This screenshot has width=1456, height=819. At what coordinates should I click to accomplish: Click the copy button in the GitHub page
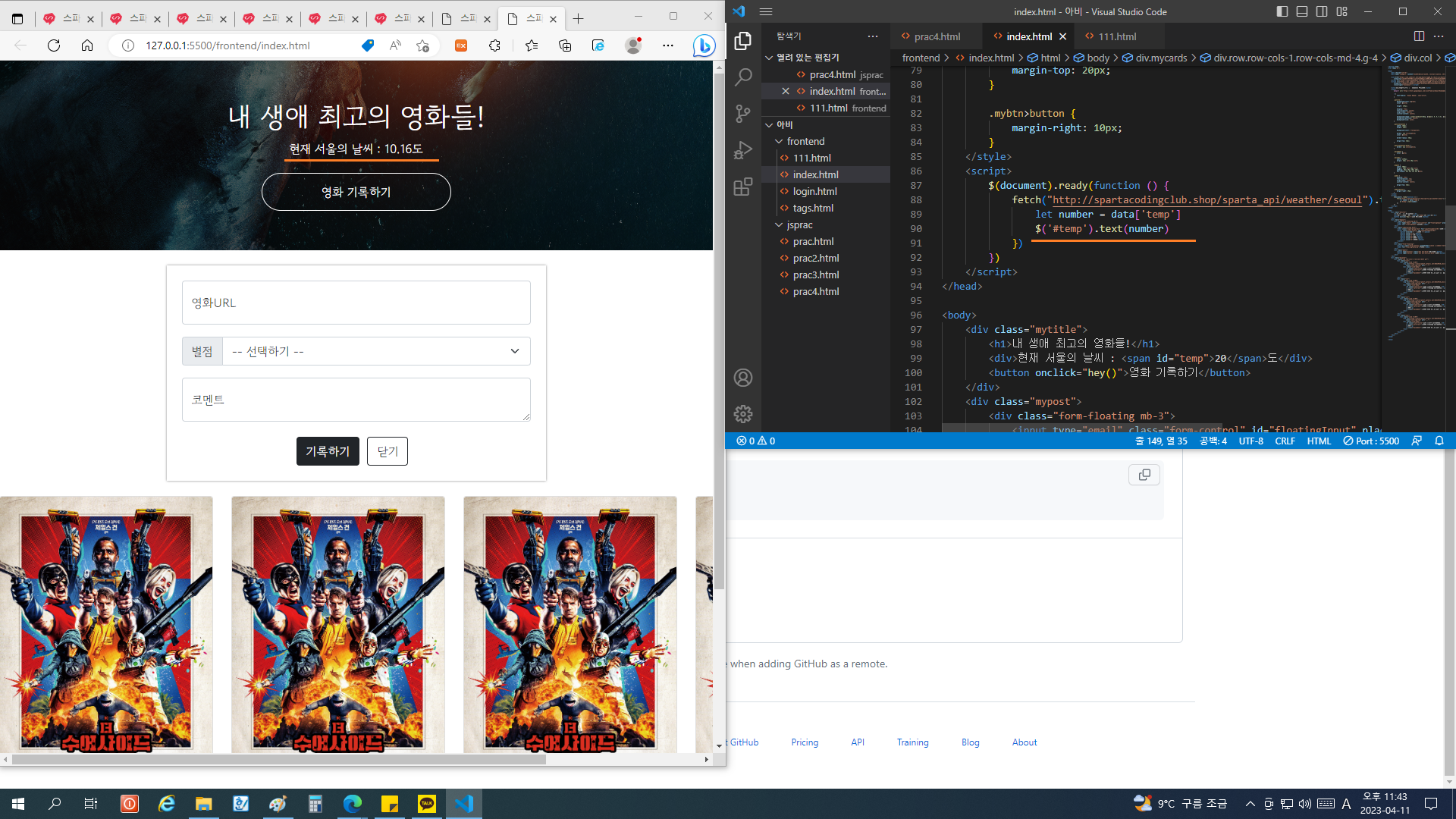pyautogui.click(x=1144, y=475)
